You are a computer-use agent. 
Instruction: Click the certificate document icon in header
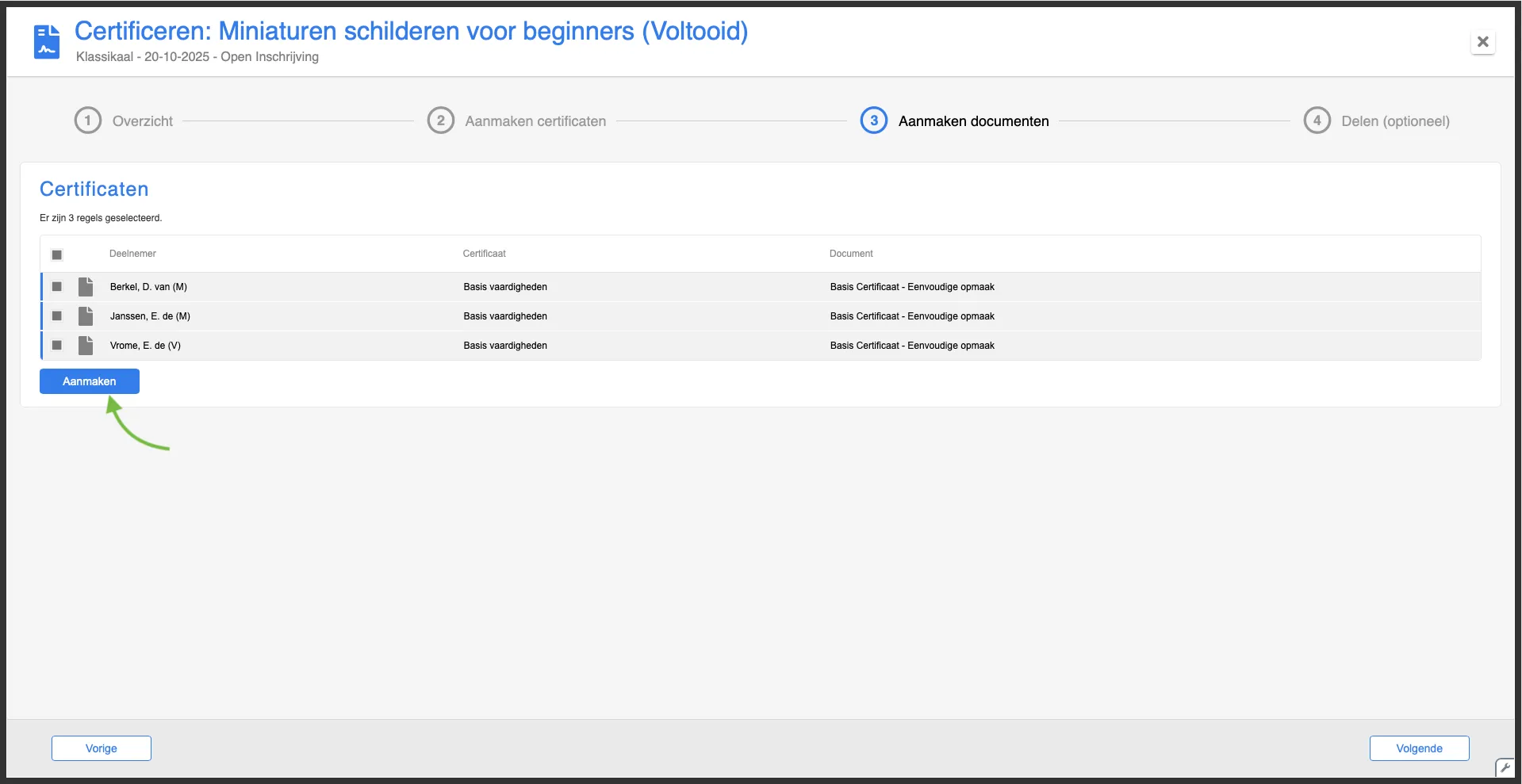pyautogui.click(x=47, y=41)
